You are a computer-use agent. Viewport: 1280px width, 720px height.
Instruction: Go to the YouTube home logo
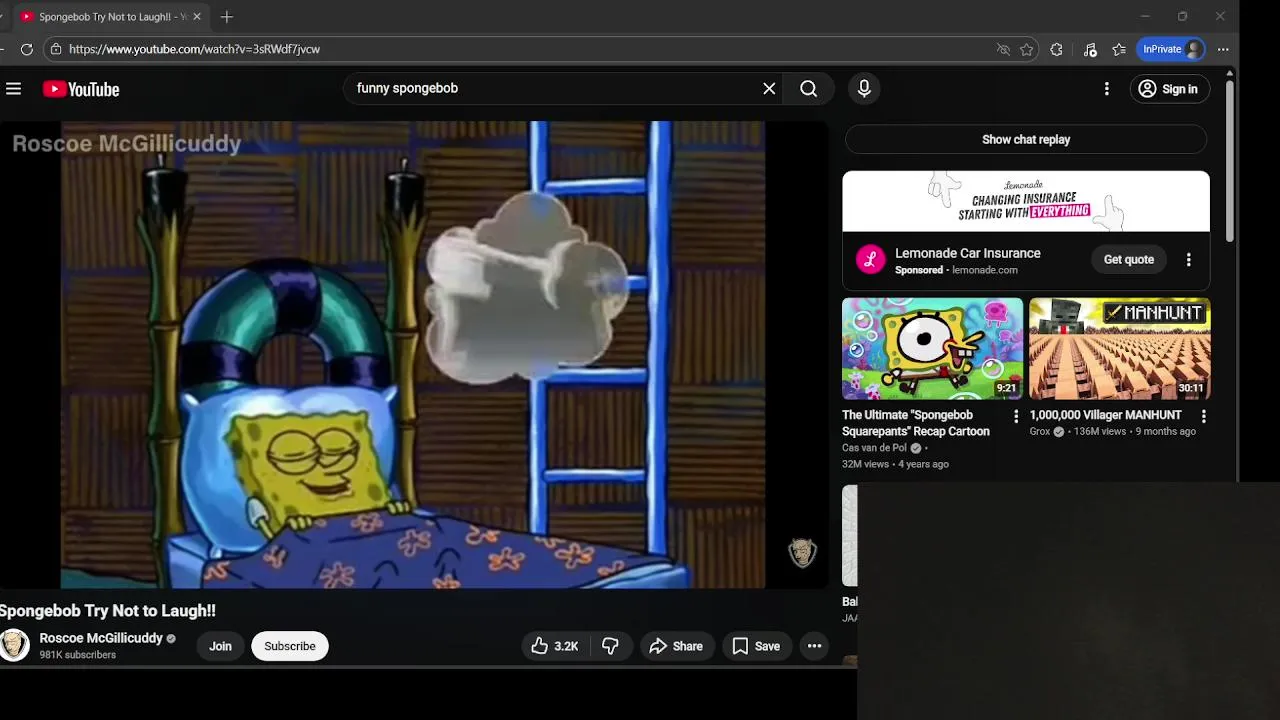(81, 89)
